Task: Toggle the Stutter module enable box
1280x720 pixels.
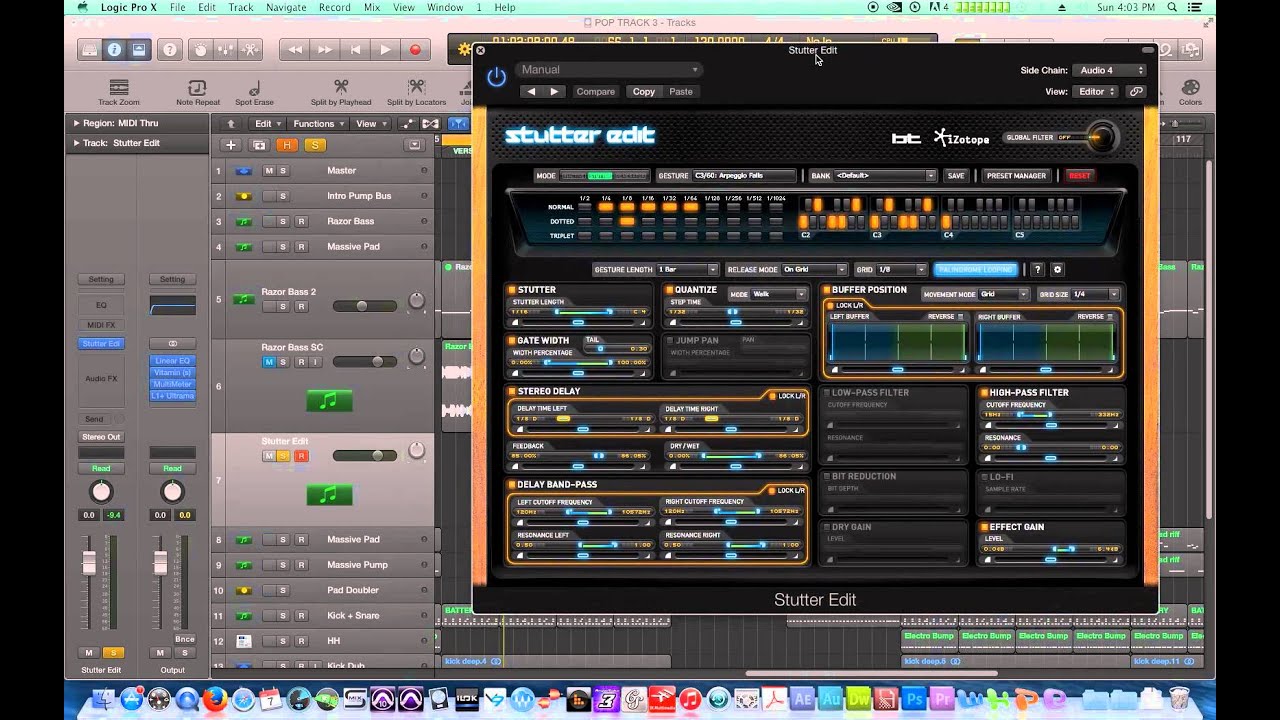Action: tap(511, 290)
